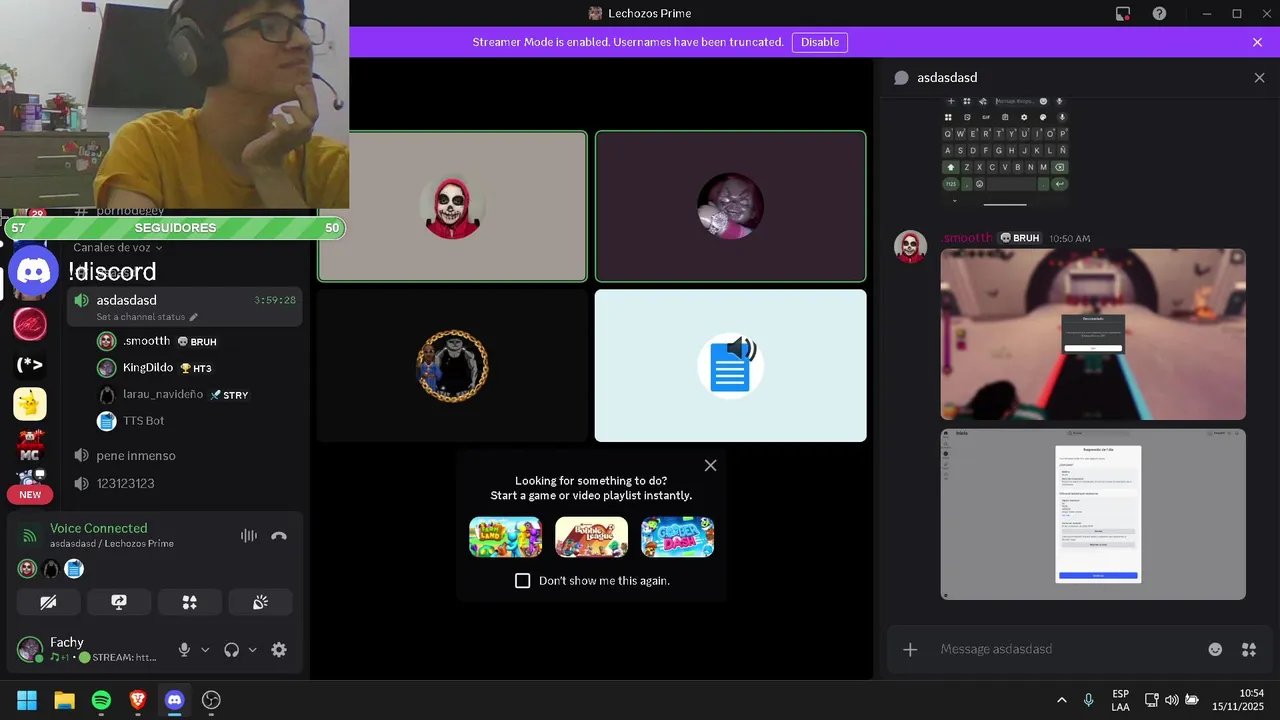Open User Settings gear
This screenshot has height=720, width=1280.
(279, 650)
